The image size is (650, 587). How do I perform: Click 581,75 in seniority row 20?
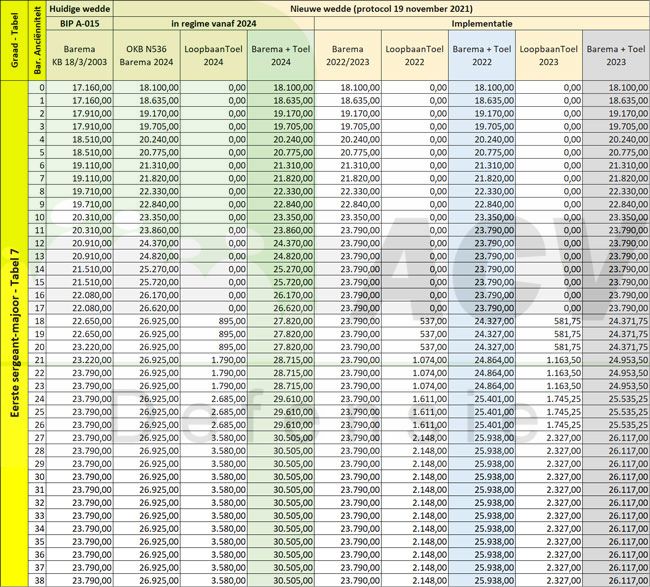(549, 347)
